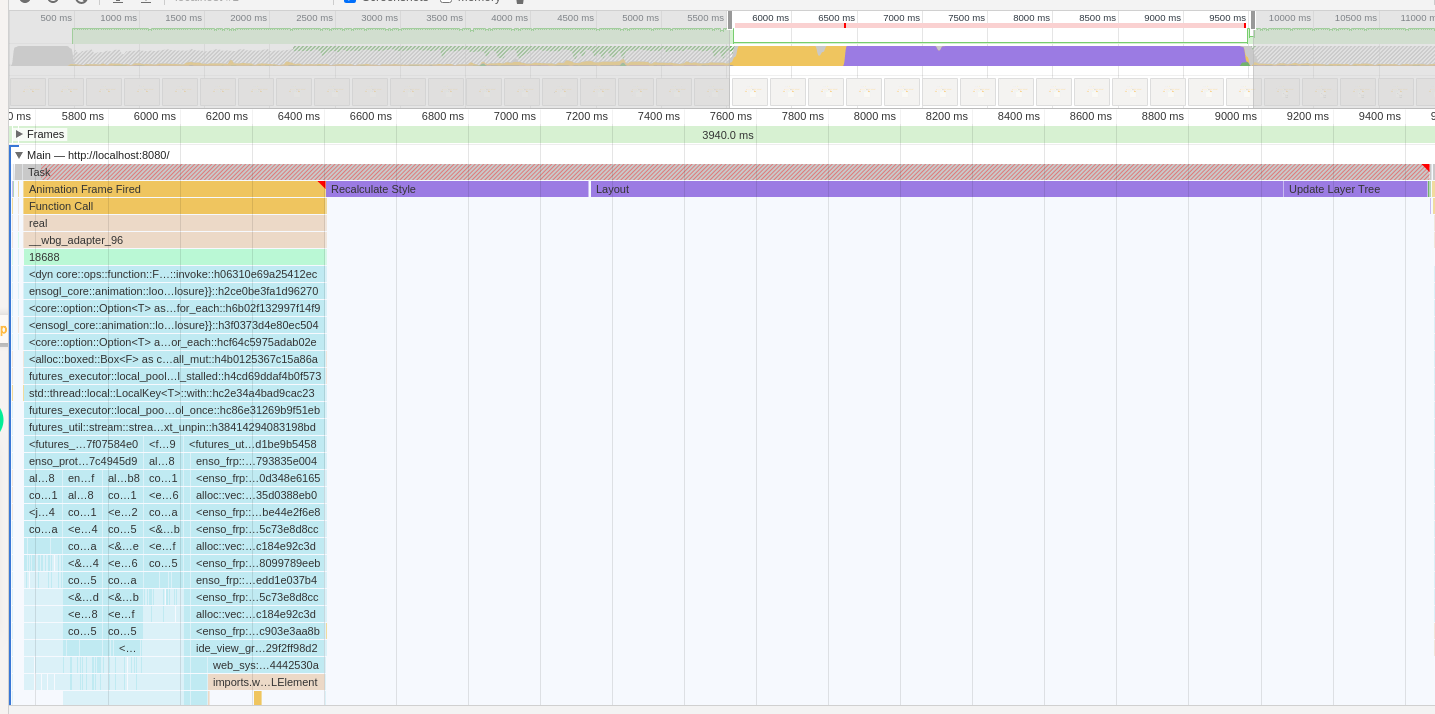1435x714 pixels.
Task: Select the 'real' flame chart entry
Action: tap(175, 223)
